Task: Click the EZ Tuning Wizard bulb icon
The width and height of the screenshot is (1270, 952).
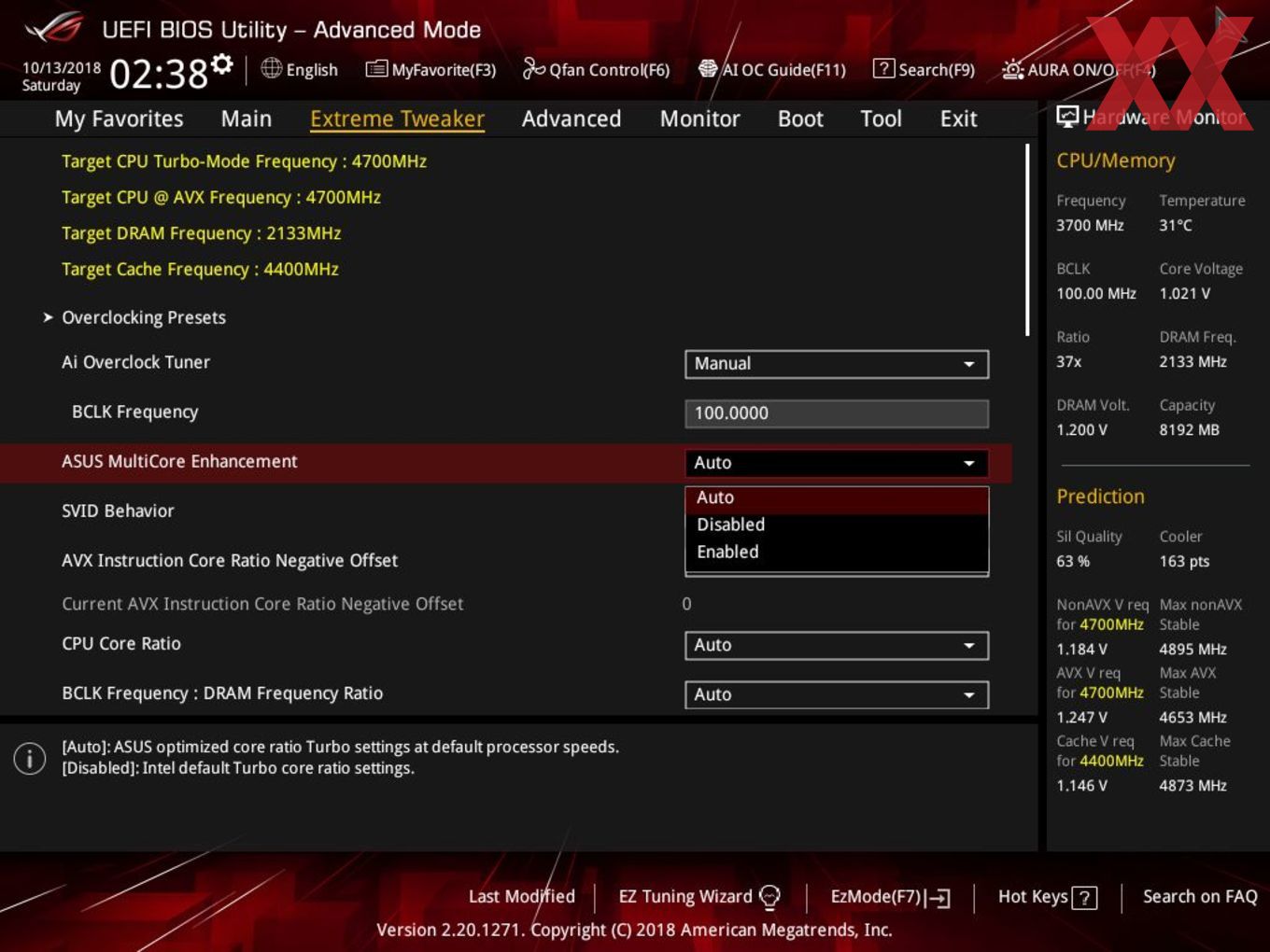Action: coord(769,898)
